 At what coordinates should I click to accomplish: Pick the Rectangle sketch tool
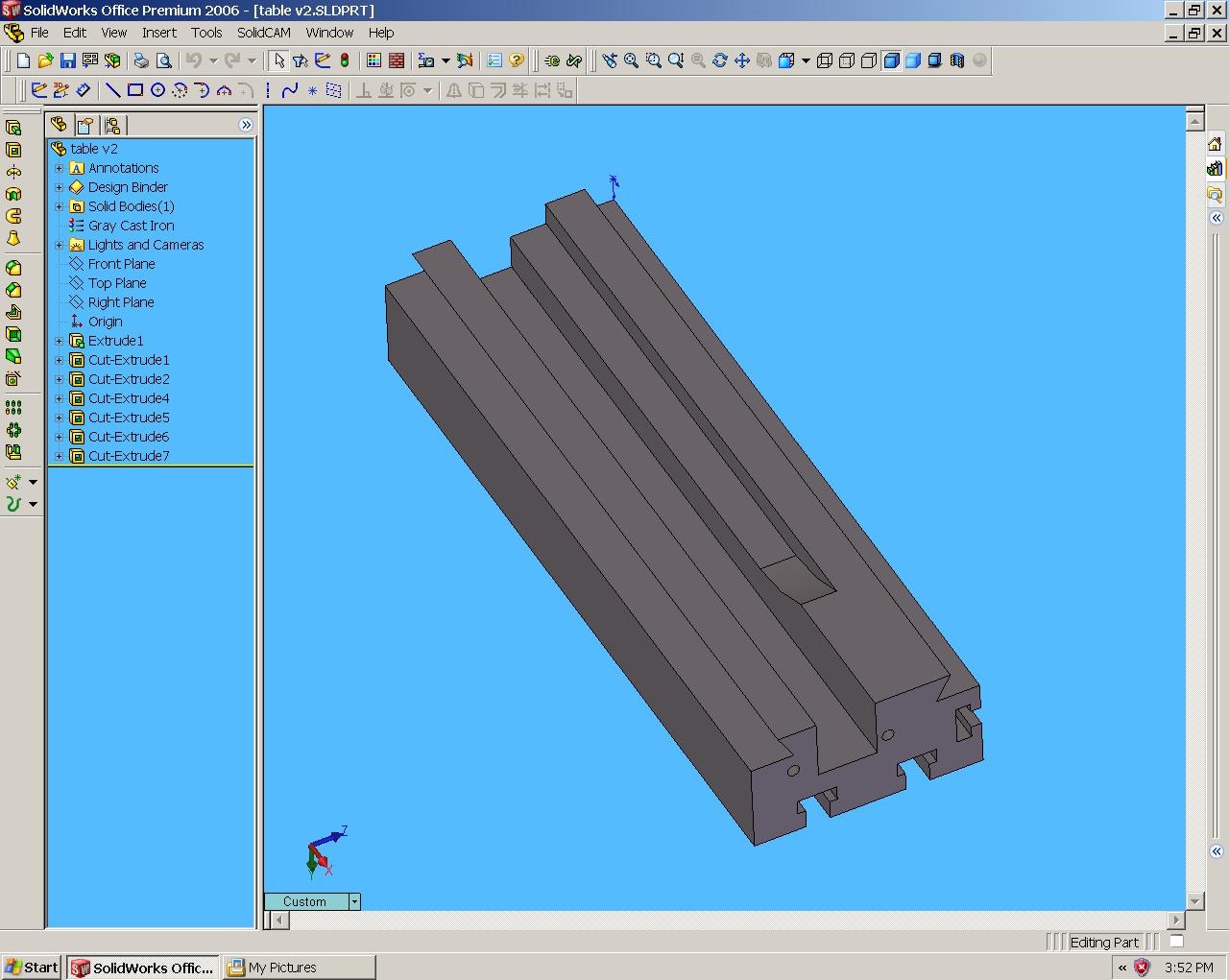pyautogui.click(x=135, y=90)
